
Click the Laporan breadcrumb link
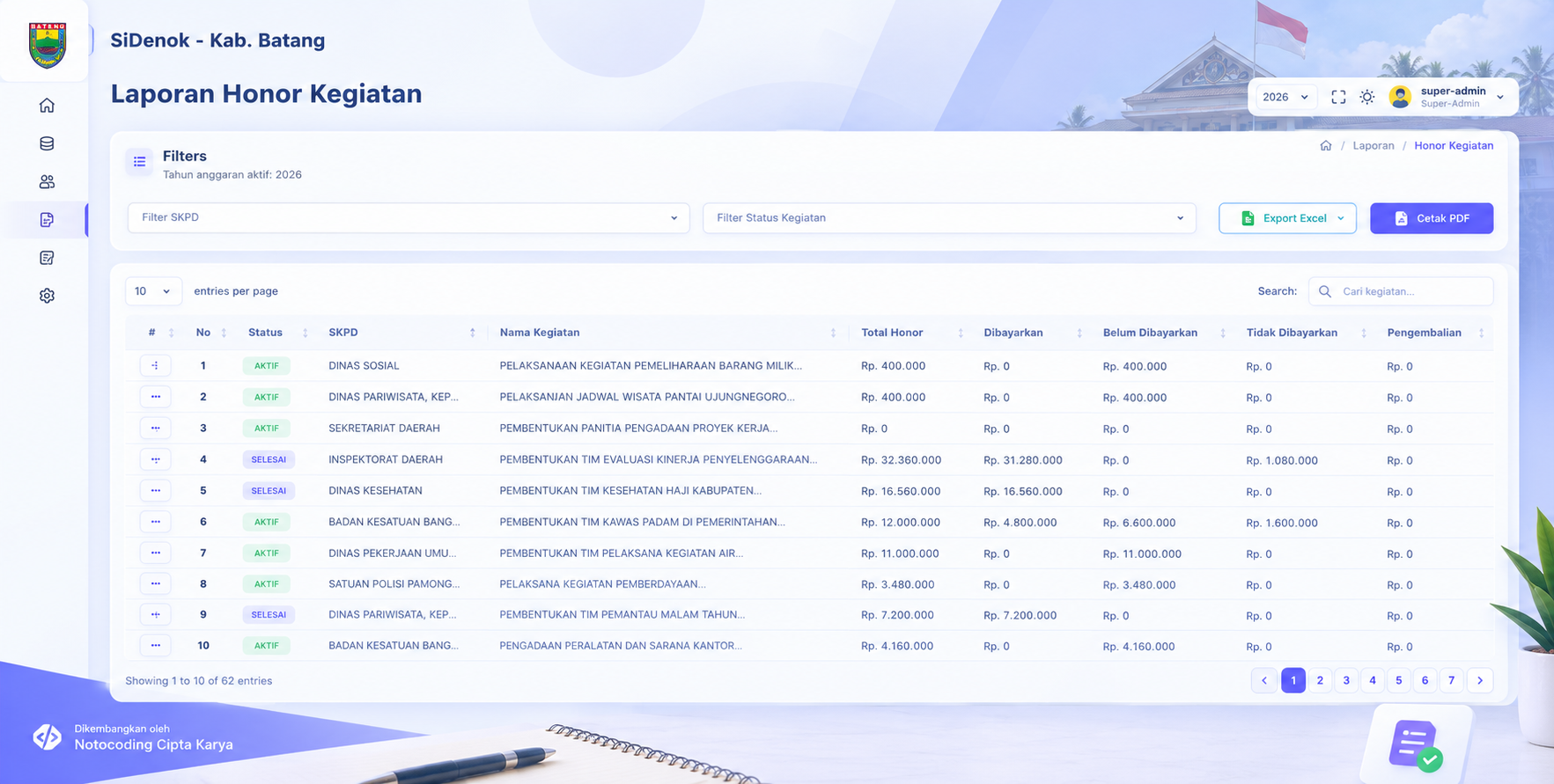pos(1374,145)
